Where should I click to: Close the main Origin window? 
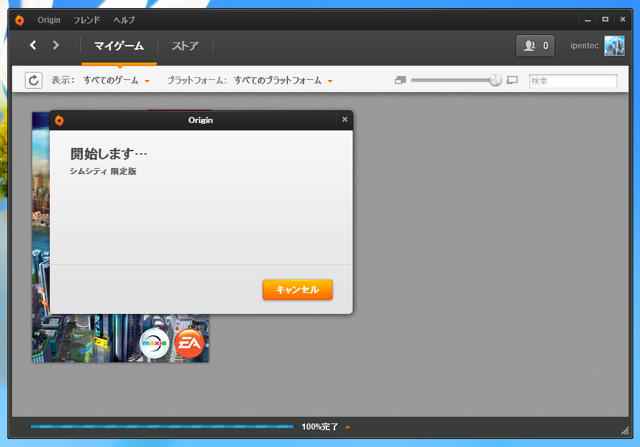(x=622, y=20)
